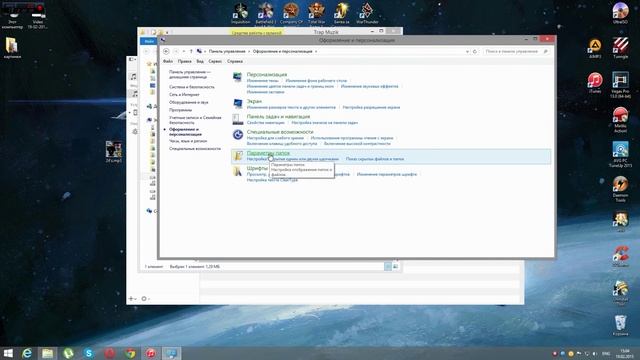Switch Trap Muzik window to details view
This screenshot has height=360, width=640.
tap(388, 267)
